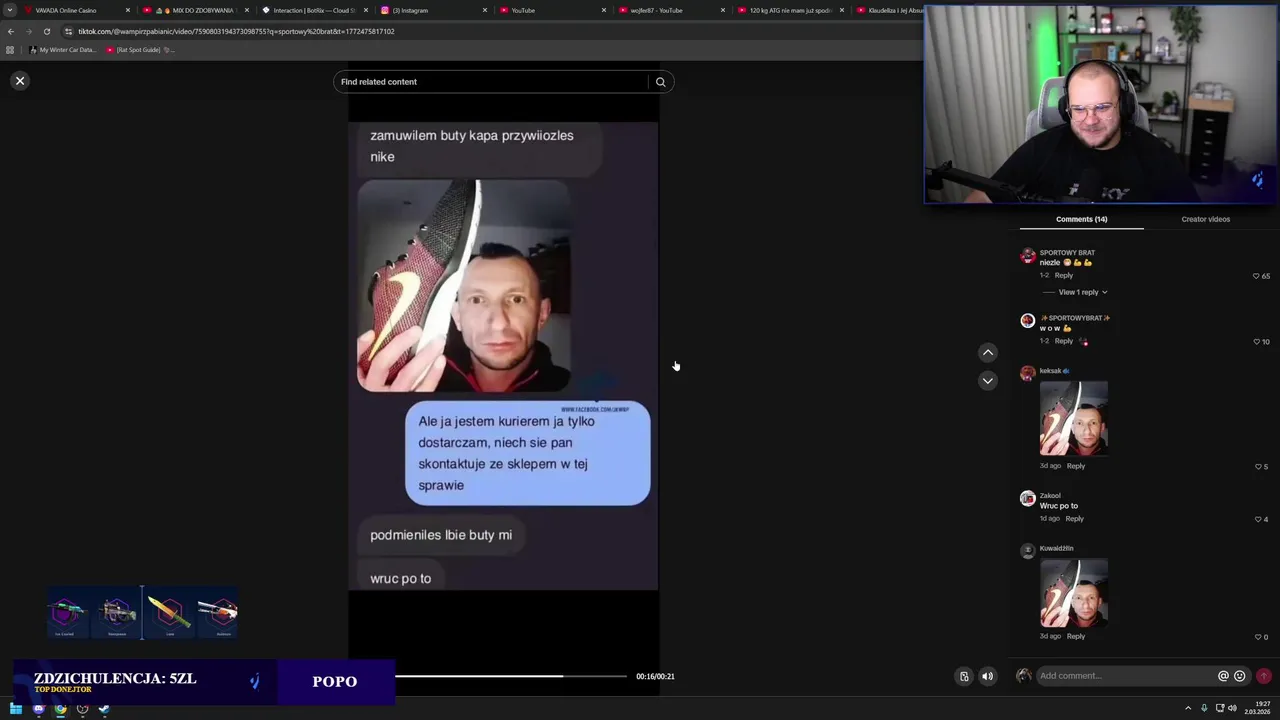The image size is (1280, 720).
Task: Toggle the video mute speaker button
Action: (988, 676)
